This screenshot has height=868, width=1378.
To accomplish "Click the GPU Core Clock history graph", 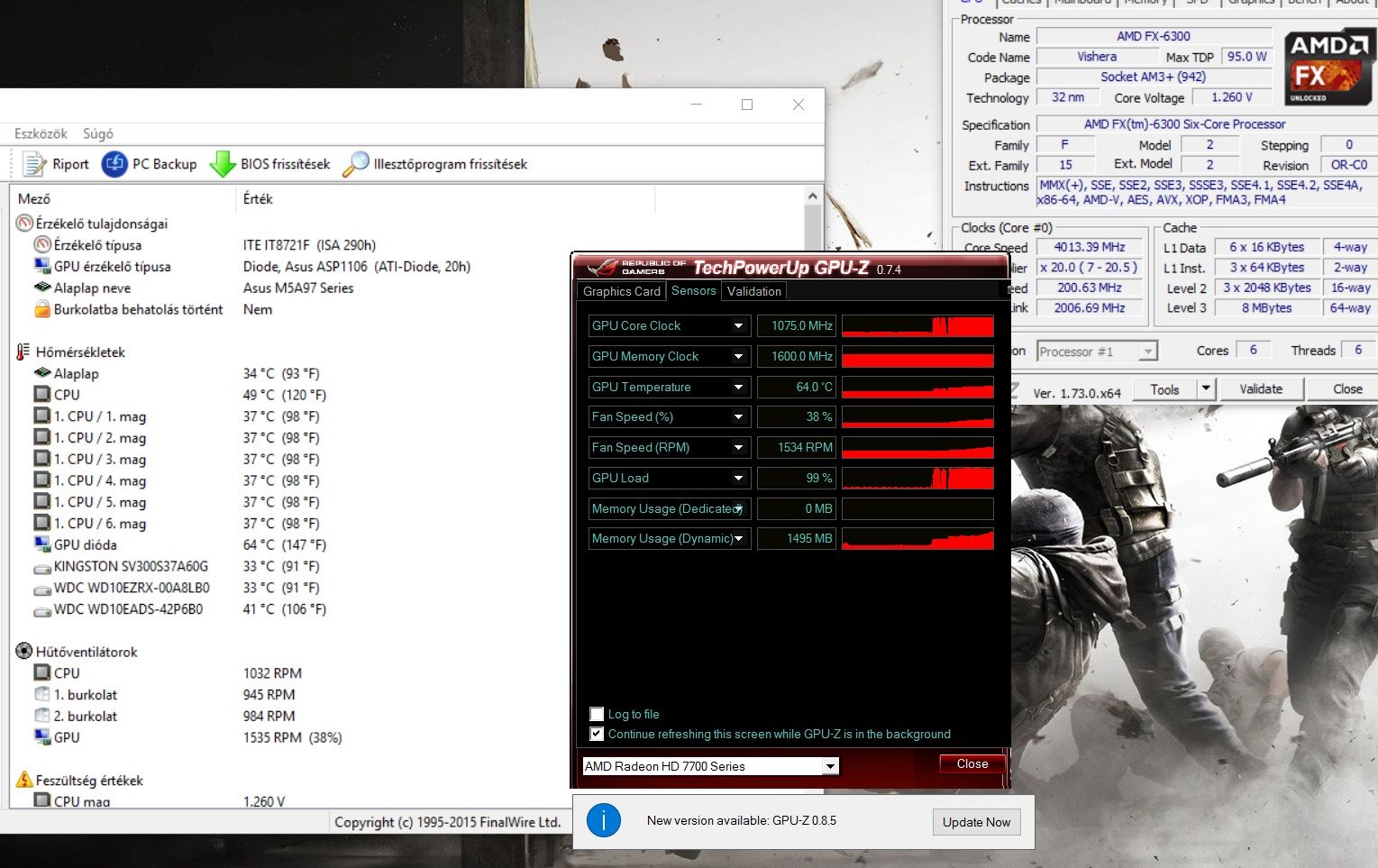I will (x=917, y=325).
